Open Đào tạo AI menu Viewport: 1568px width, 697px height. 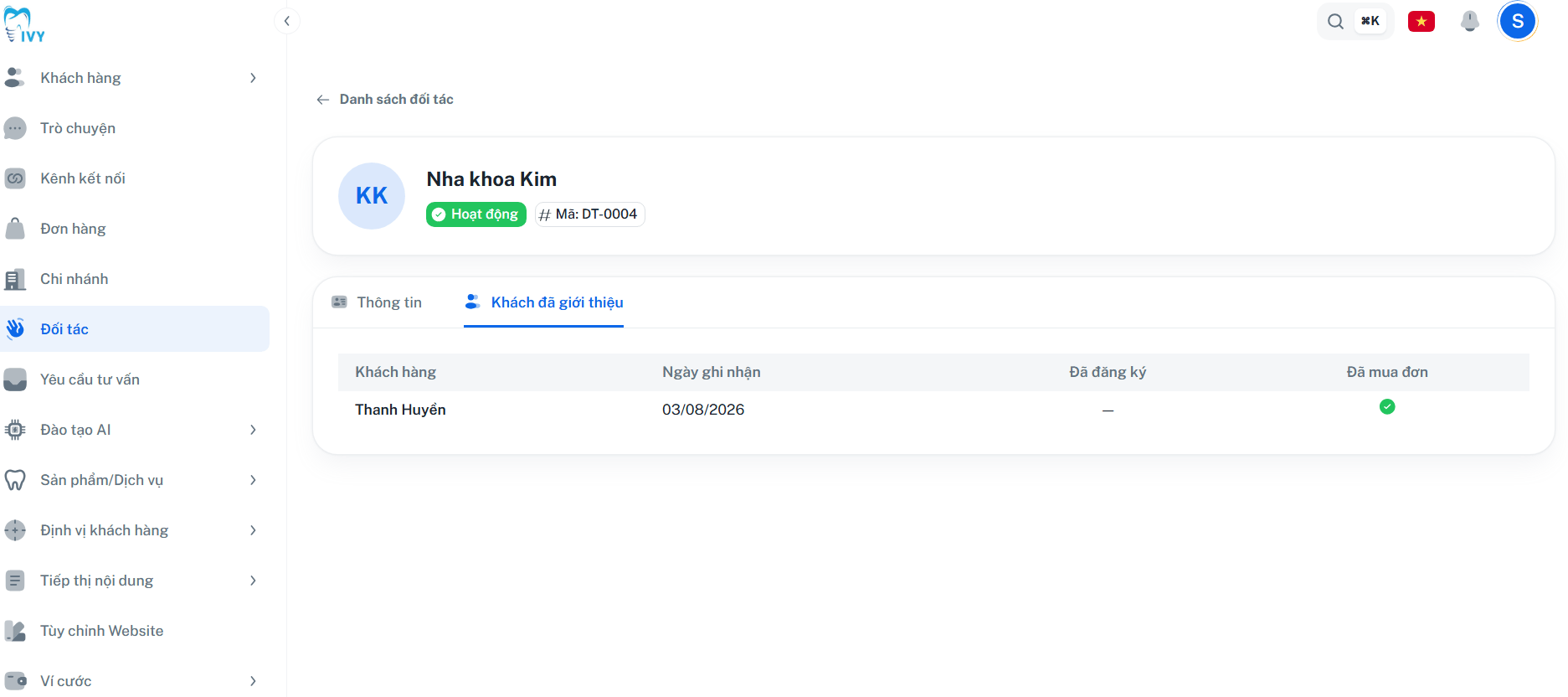135,430
